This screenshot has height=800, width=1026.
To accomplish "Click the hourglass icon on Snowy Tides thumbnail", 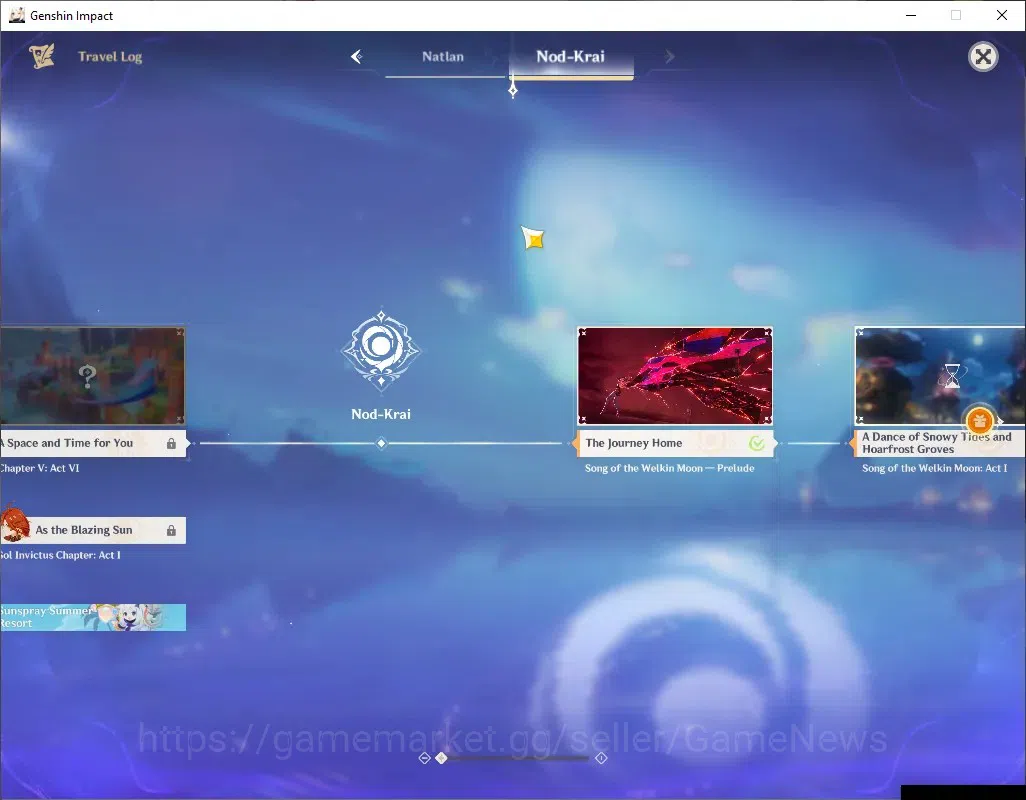I will coord(952,375).
